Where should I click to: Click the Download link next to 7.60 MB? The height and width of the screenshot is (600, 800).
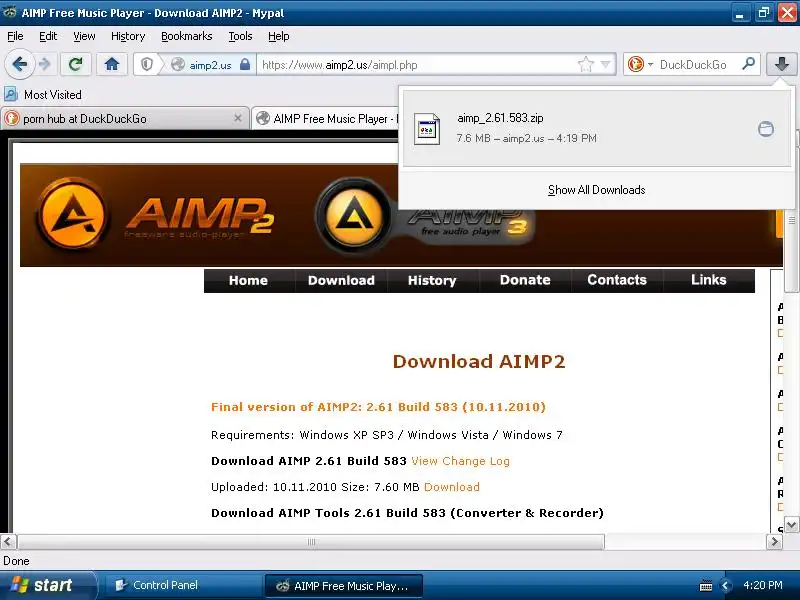(x=452, y=487)
